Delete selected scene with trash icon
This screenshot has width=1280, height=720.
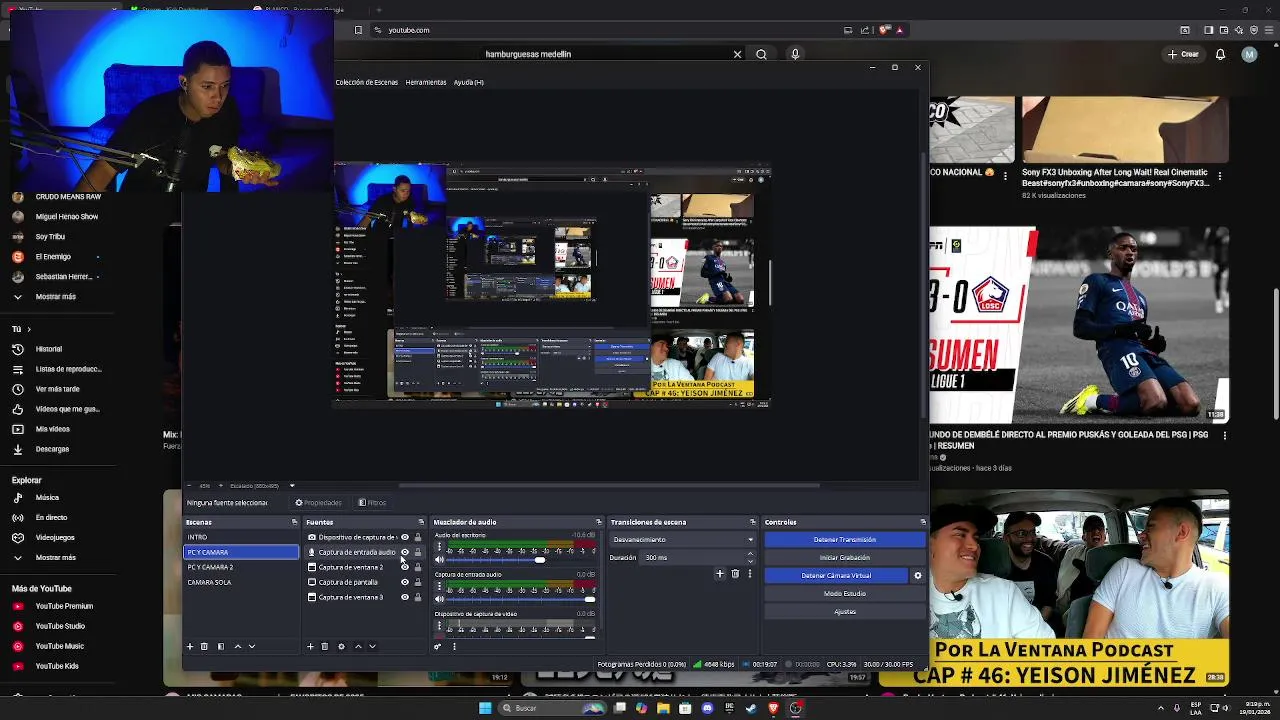pyautogui.click(x=204, y=646)
